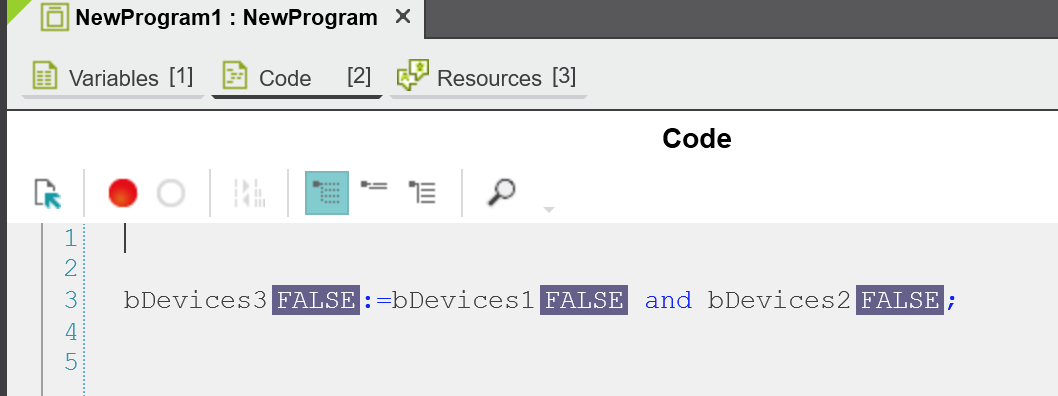Click line number 3 in the gutter
This screenshot has width=1058, height=396.
tap(71, 300)
